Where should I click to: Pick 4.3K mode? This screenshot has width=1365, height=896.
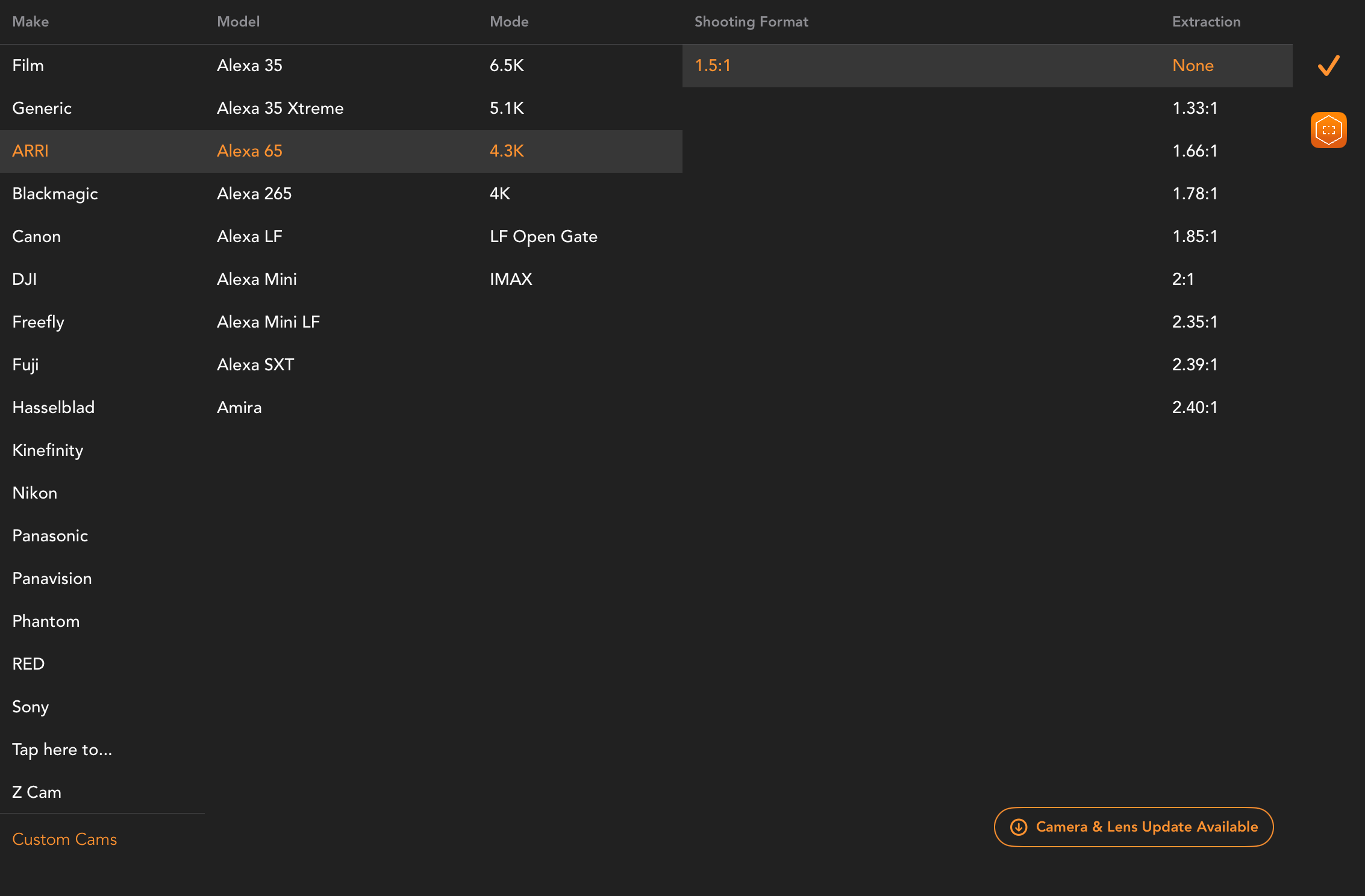[580, 151]
